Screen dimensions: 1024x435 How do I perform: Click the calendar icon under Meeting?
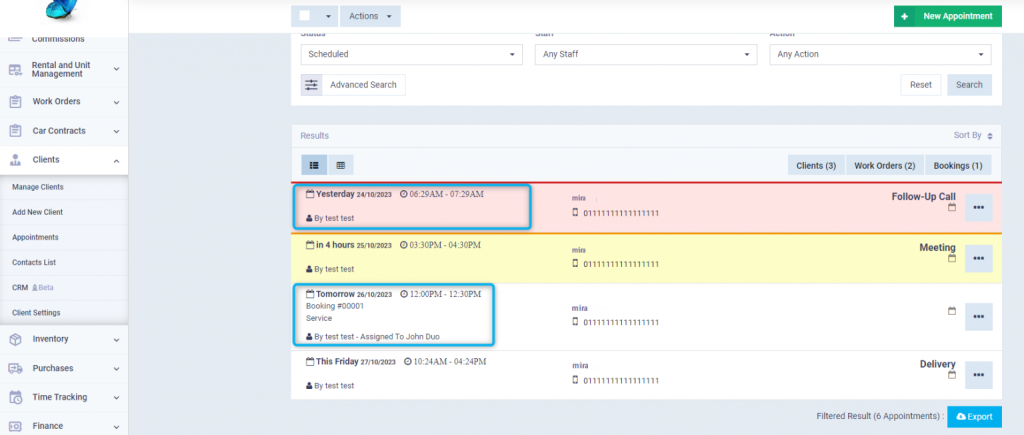952,259
